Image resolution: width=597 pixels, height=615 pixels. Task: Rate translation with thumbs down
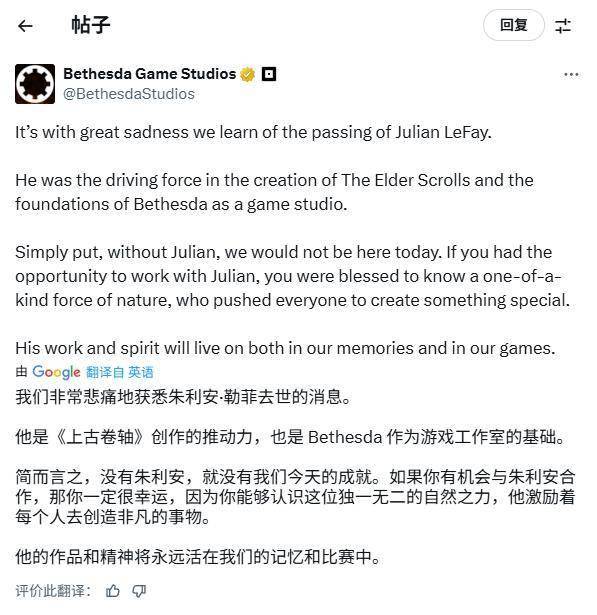coord(139,591)
